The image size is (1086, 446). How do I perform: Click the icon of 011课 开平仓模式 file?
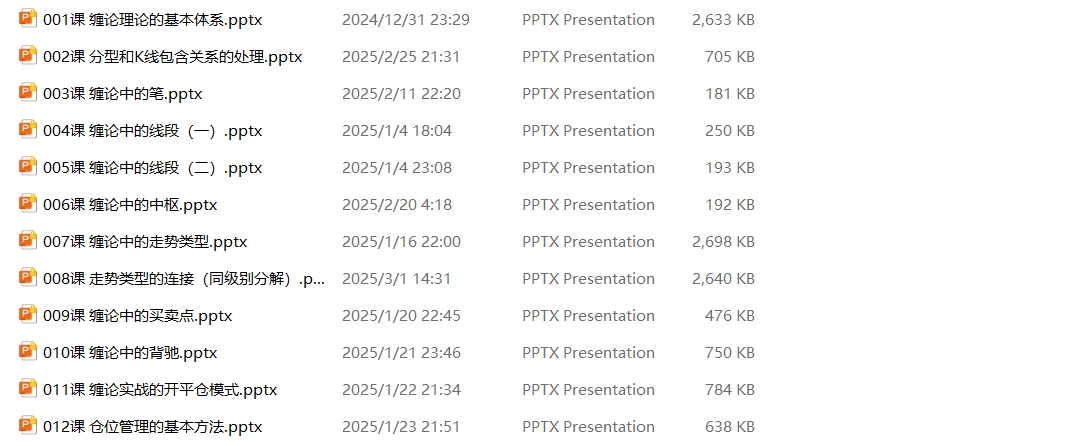point(28,389)
